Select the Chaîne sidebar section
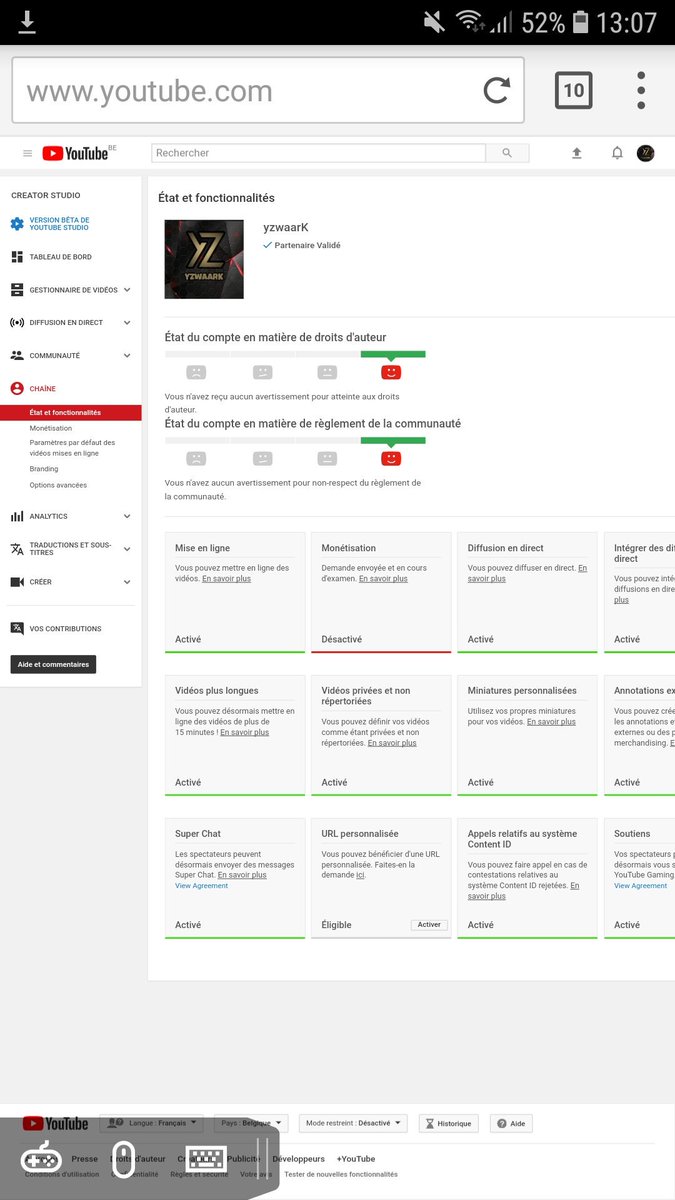This screenshot has height=1200, width=675. [42, 388]
